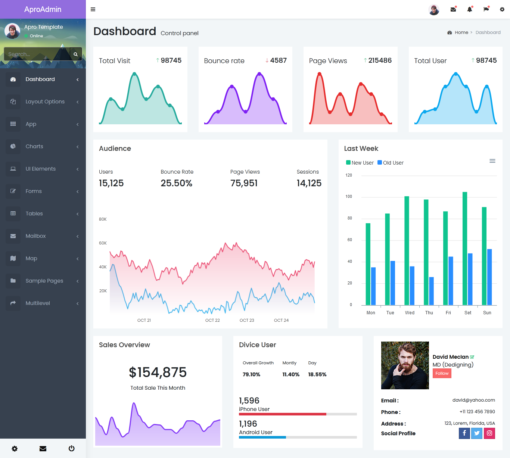Expand the Tables menu chevron
The height and width of the screenshot is (458, 510).
pyautogui.click(x=78, y=214)
